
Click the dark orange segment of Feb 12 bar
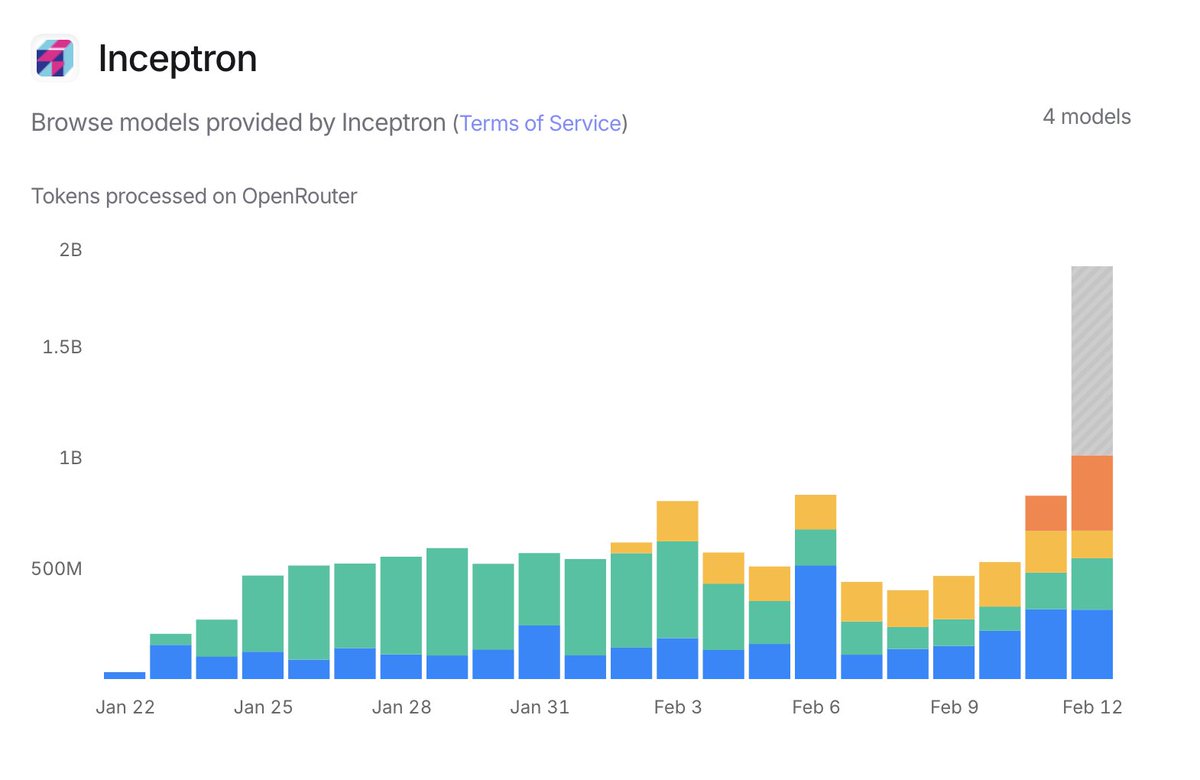coord(1092,493)
